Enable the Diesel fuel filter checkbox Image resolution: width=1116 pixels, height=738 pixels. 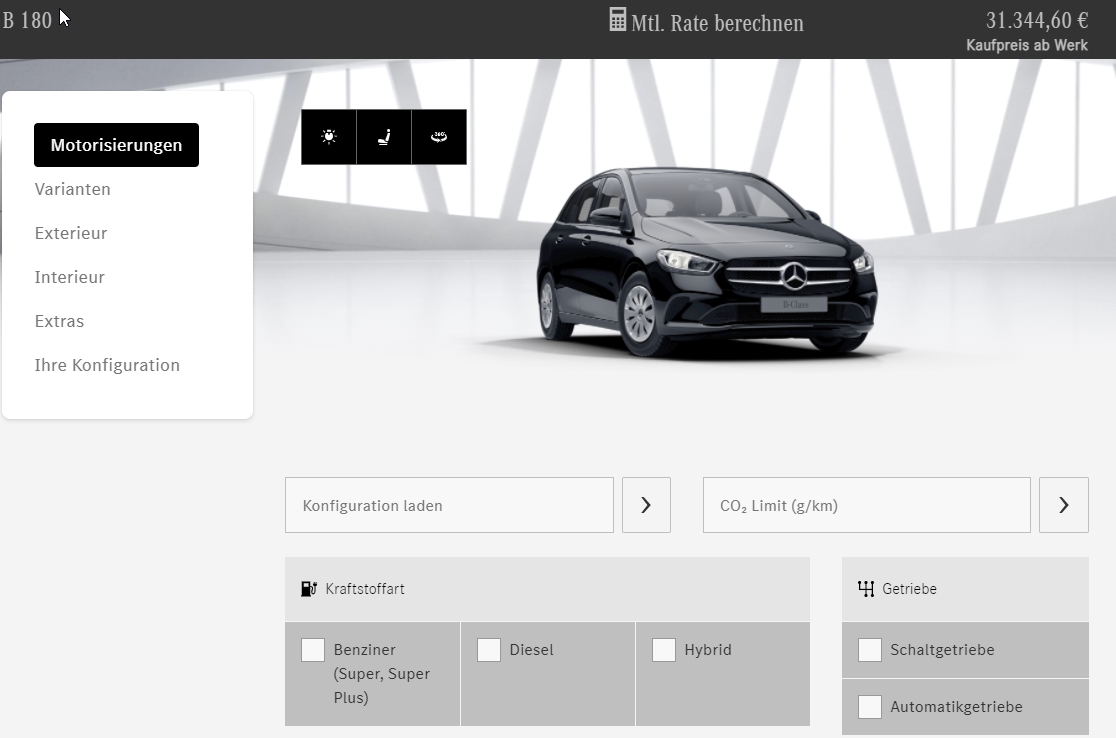pyautogui.click(x=488, y=650)
